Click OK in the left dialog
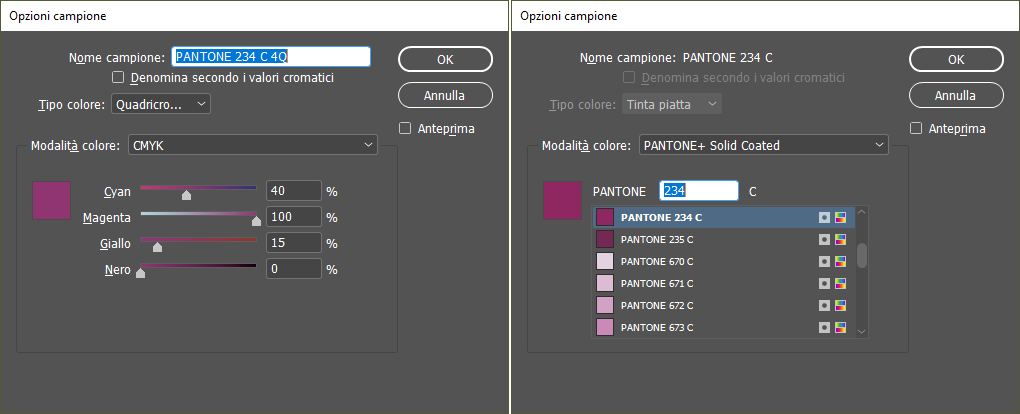 pos(446,59)
